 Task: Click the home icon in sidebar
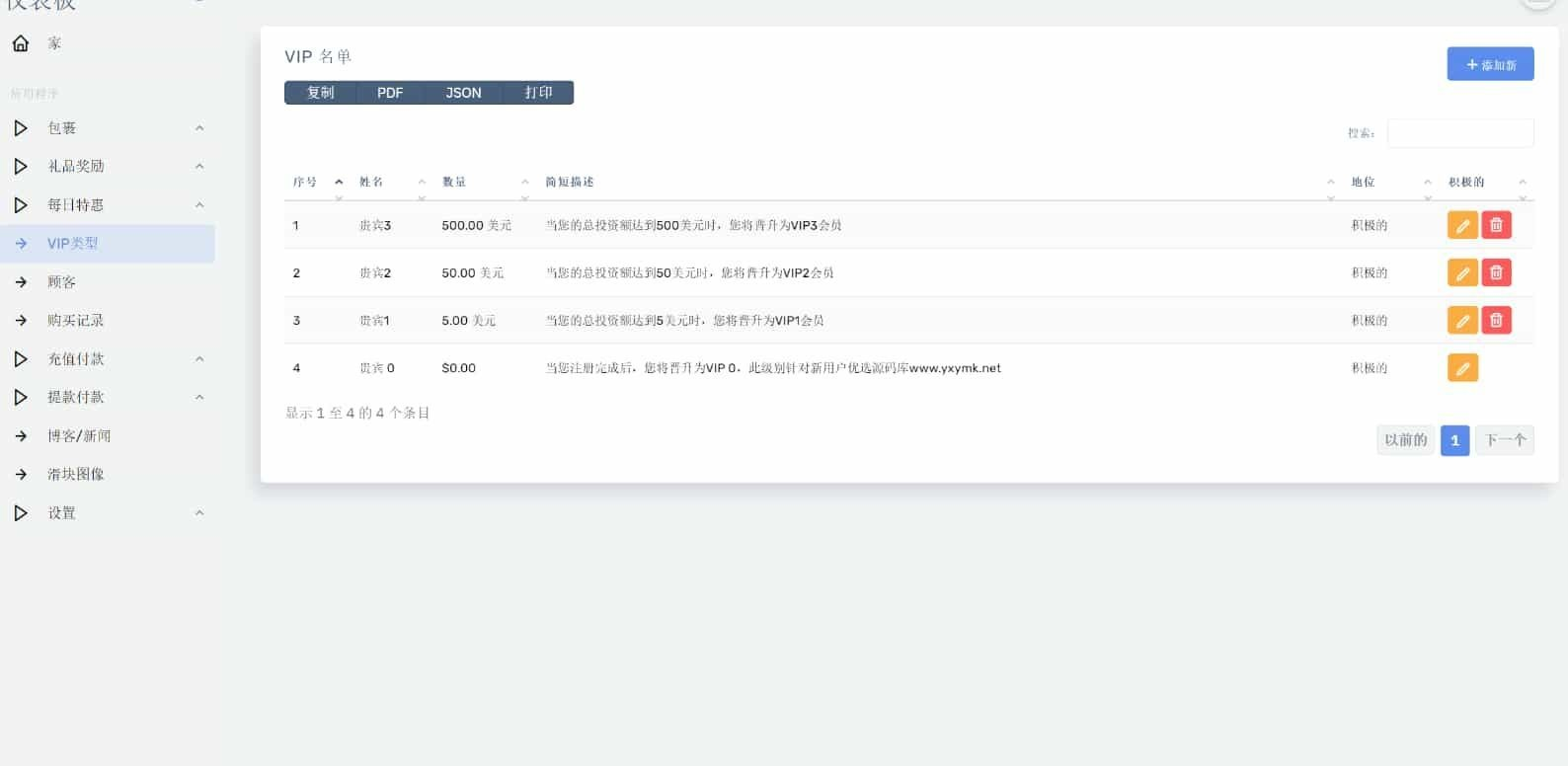tap(21, 43)
